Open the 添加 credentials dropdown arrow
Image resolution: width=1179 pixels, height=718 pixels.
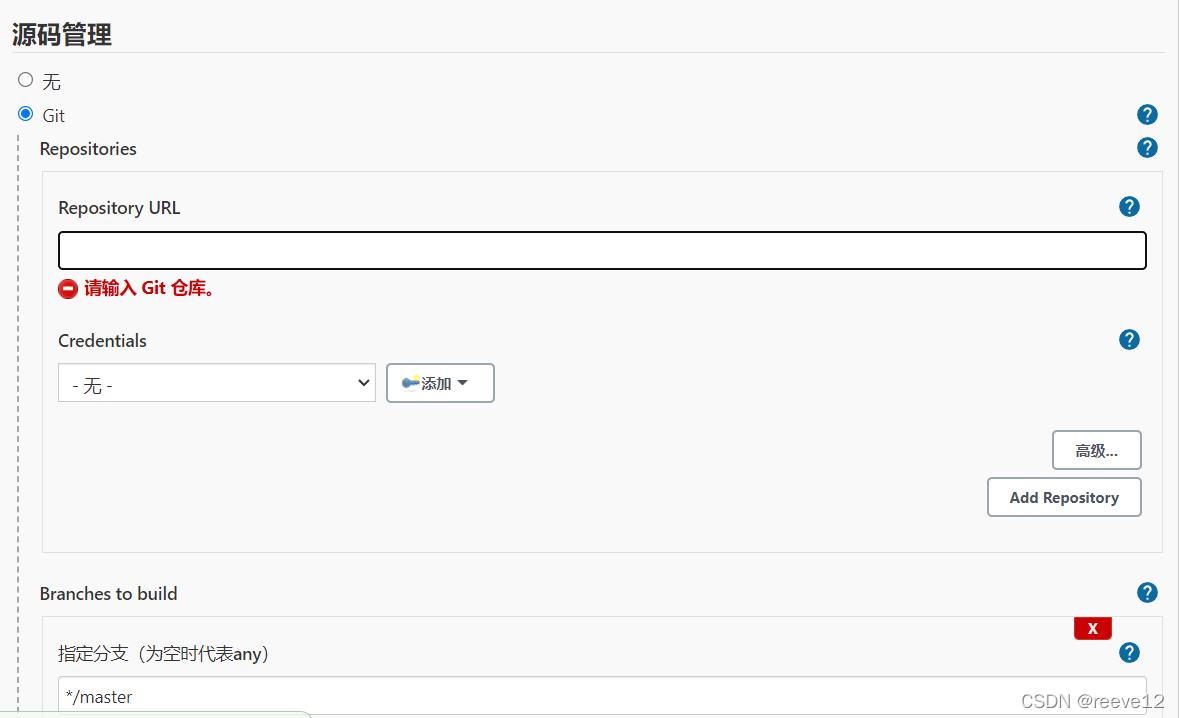point(462,383)
